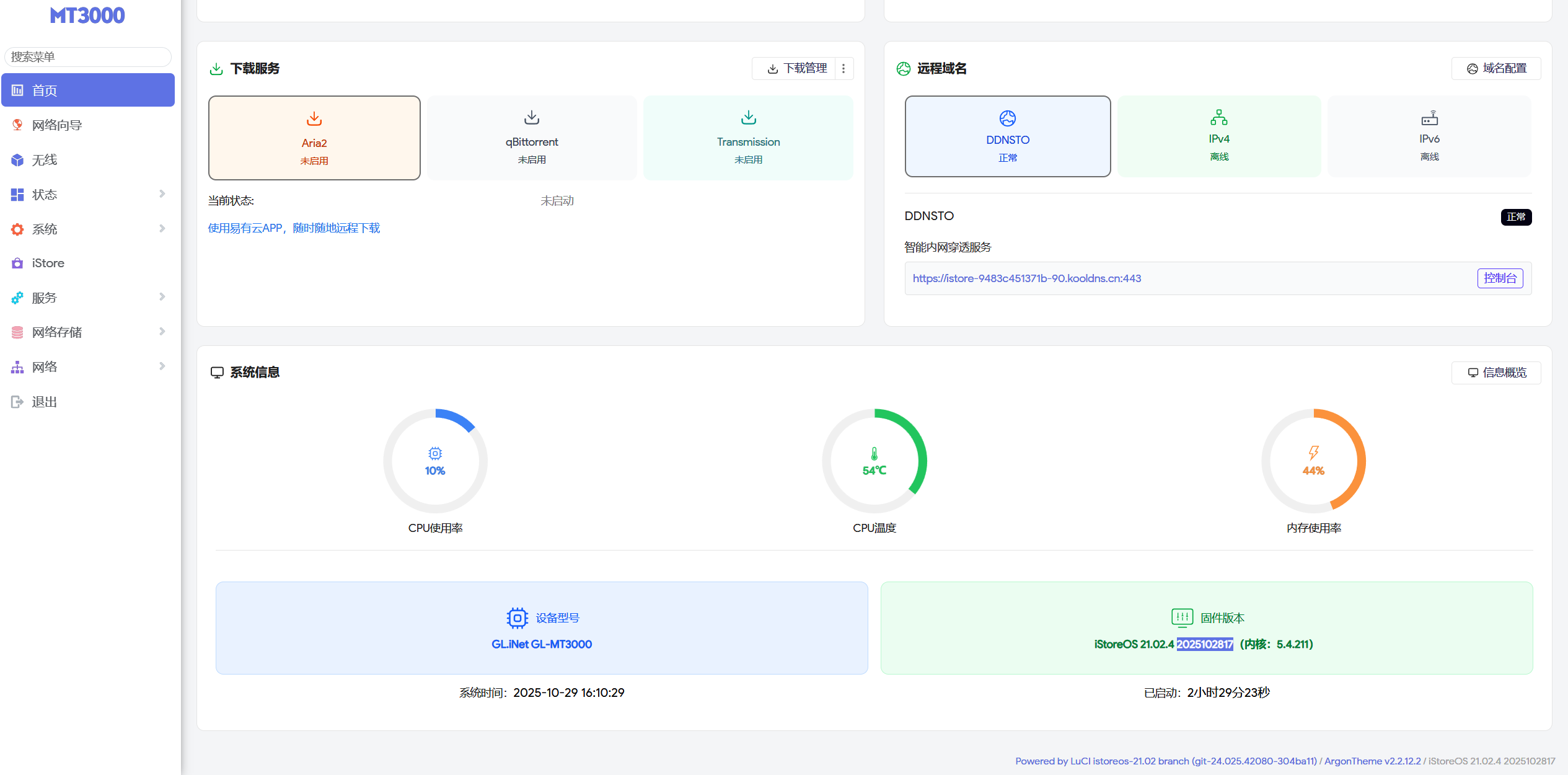The image size is (1568, 775).
Task: Open the 易有云APP remote download link
Action: pyautogui.click(x=294, y=228)
